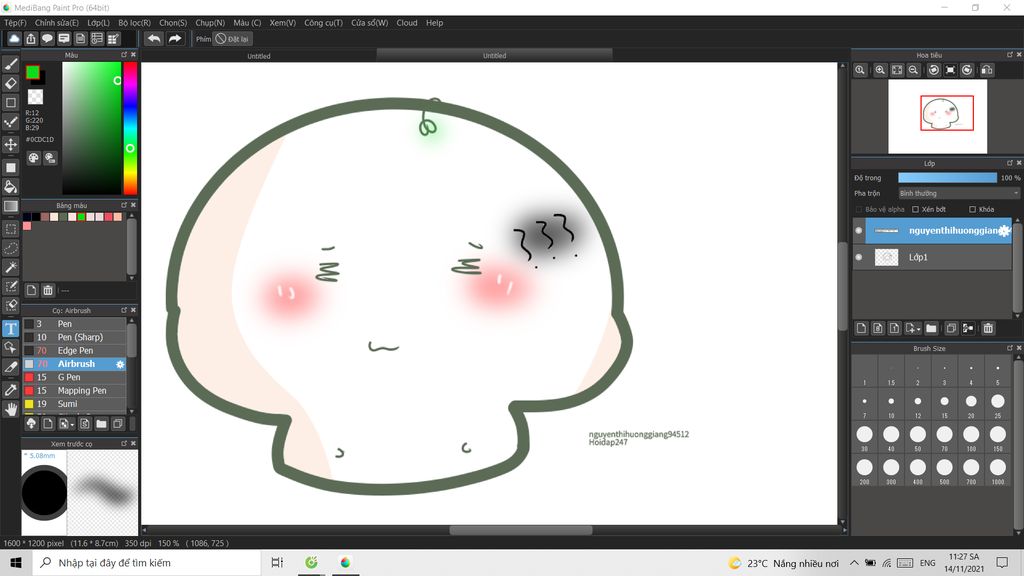Select the Text tool
The image size is (1024, 576).
coord(10,328)
